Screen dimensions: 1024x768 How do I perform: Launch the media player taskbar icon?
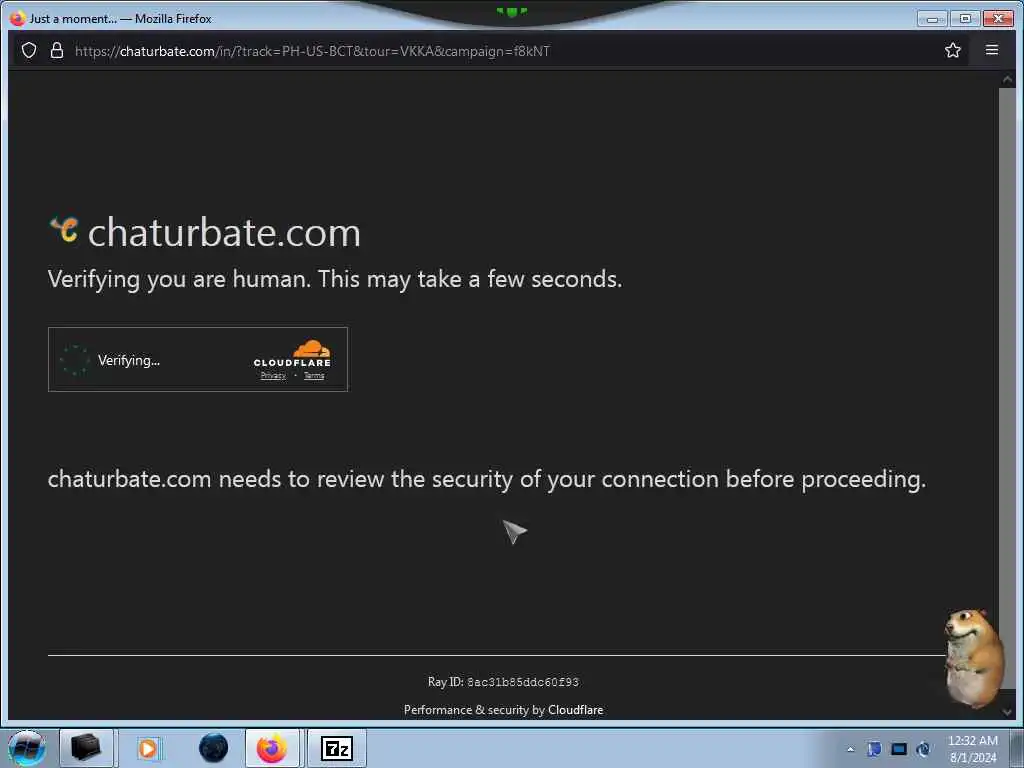click(x=148, y=748)
